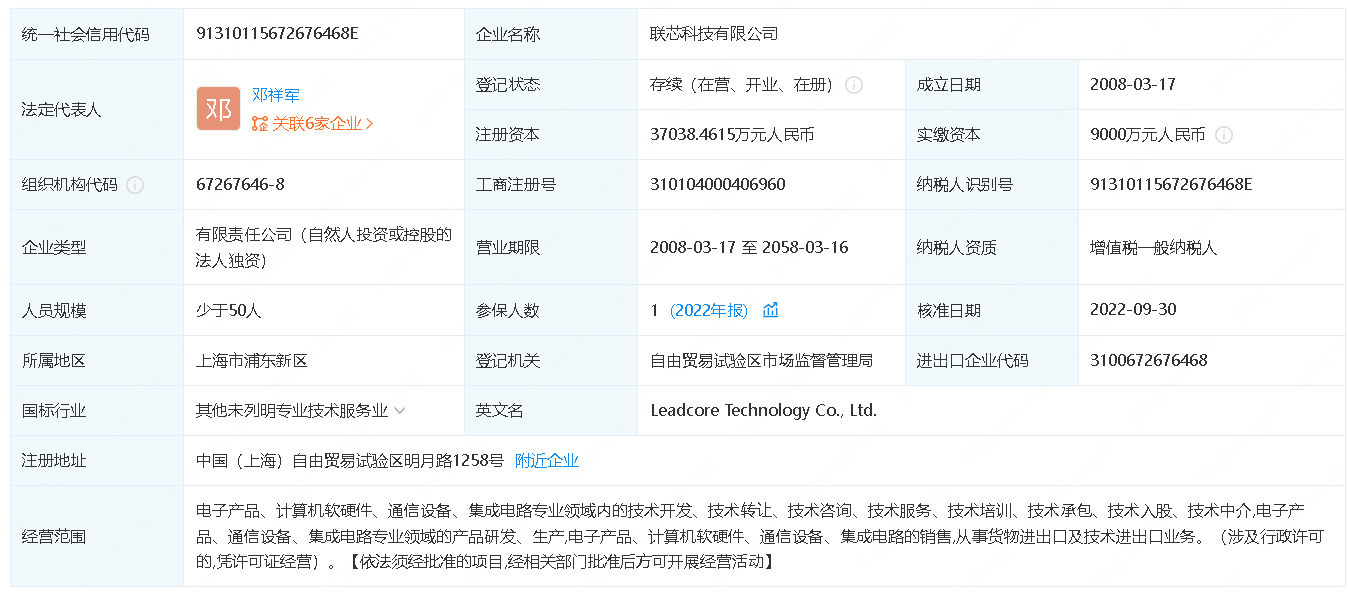The image size is (1348, 592).
Task: Select 增值税一般纳税人 value
Action: click(x=1154, y=248)
